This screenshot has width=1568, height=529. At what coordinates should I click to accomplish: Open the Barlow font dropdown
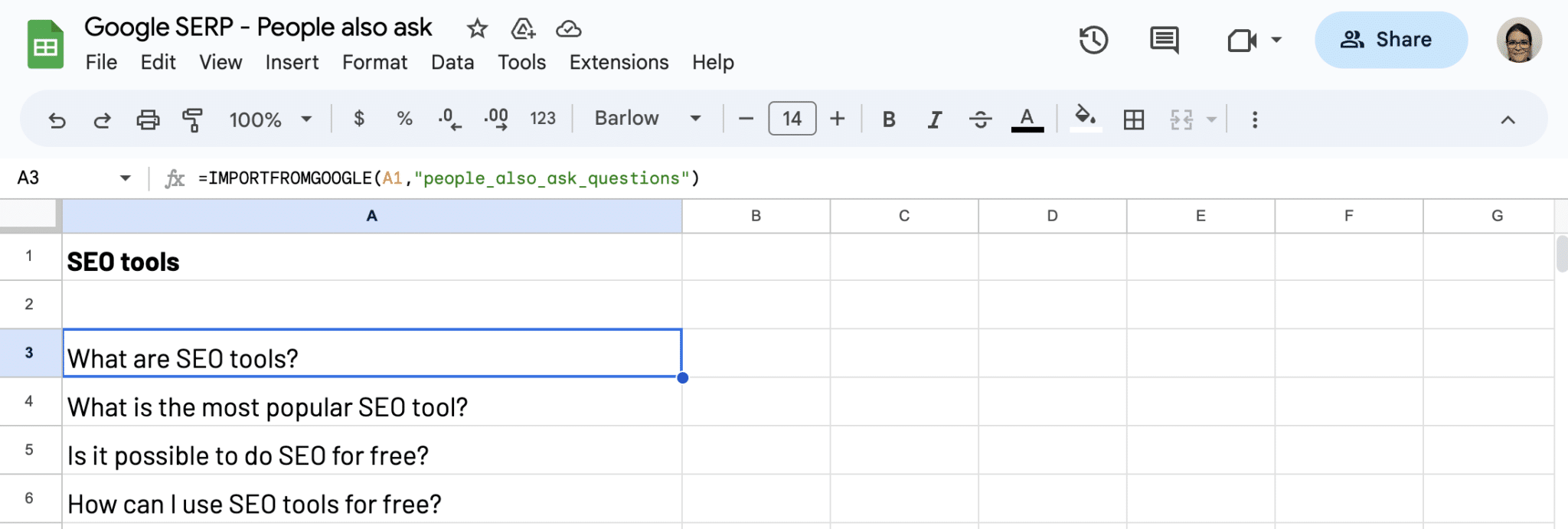click(648, 119)
